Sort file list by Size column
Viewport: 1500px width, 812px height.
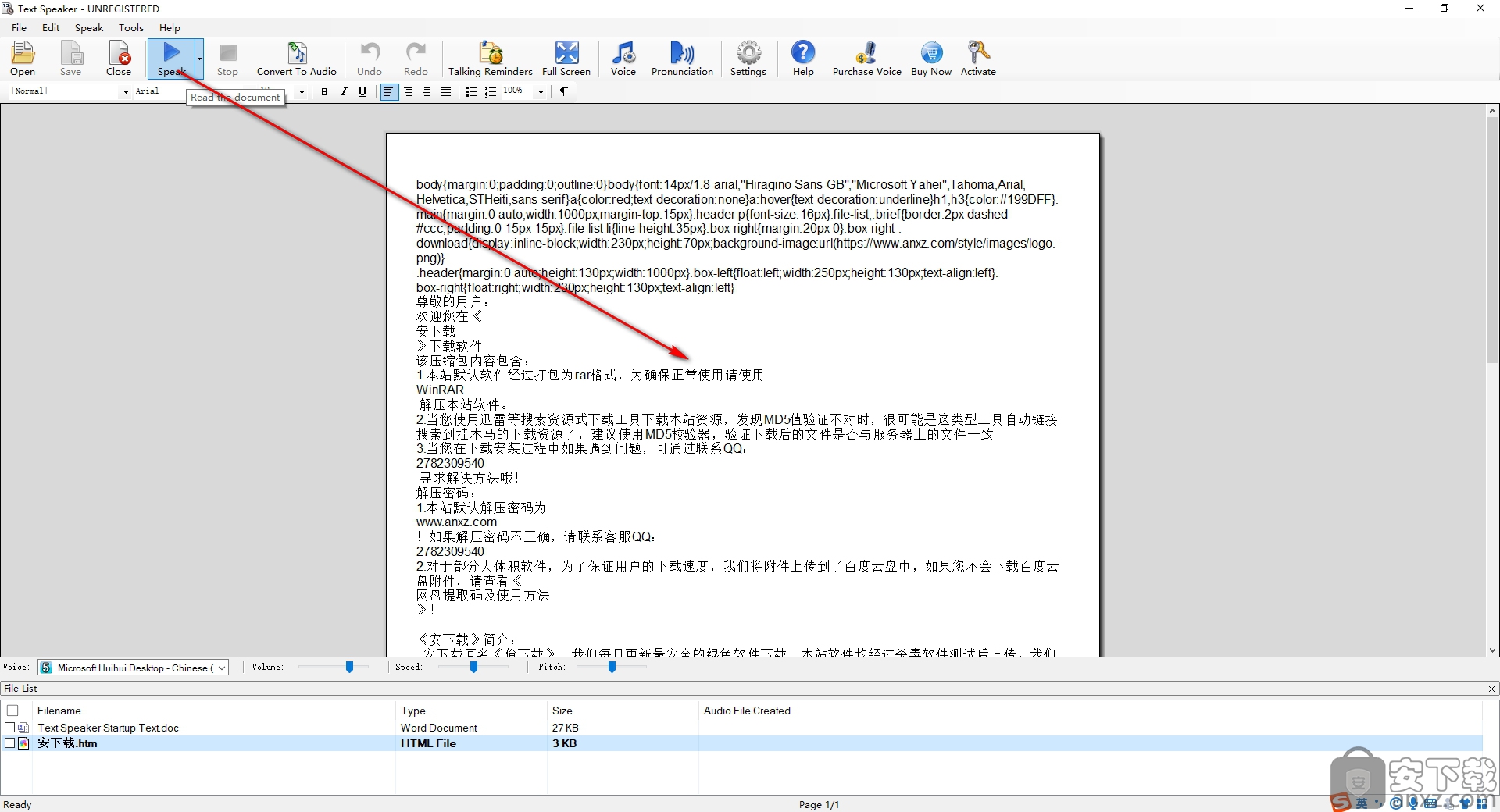pos(623,710)
